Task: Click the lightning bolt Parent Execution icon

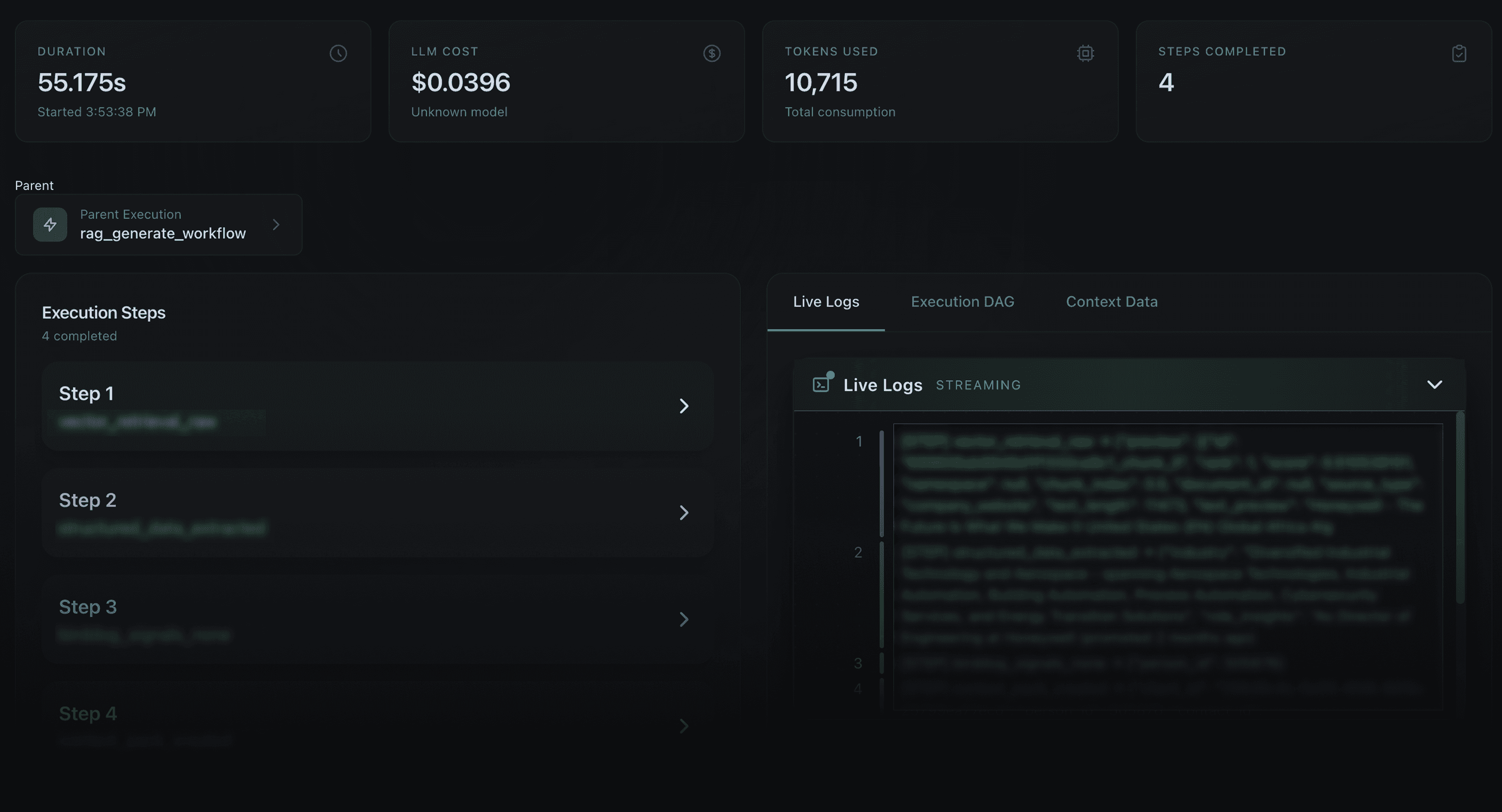Action: 50,224
